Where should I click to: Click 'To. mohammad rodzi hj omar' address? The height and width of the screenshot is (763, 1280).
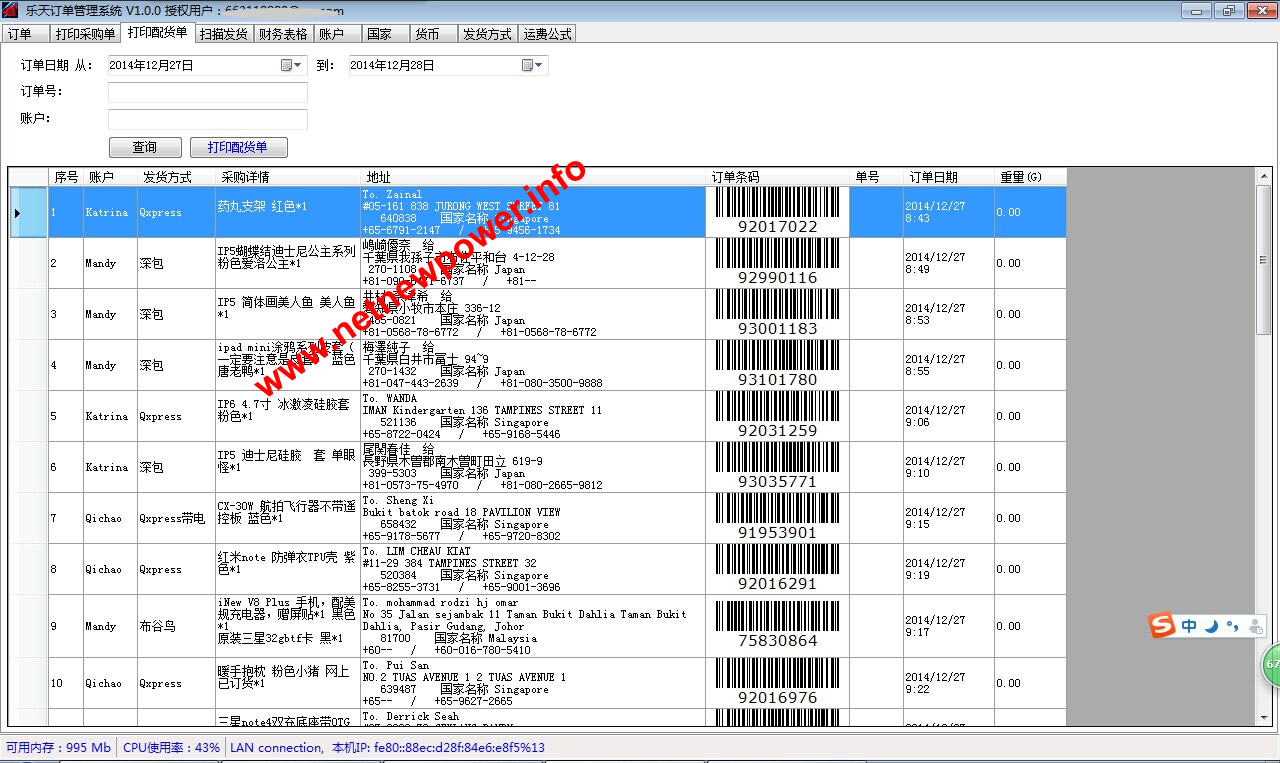(533, 626)
